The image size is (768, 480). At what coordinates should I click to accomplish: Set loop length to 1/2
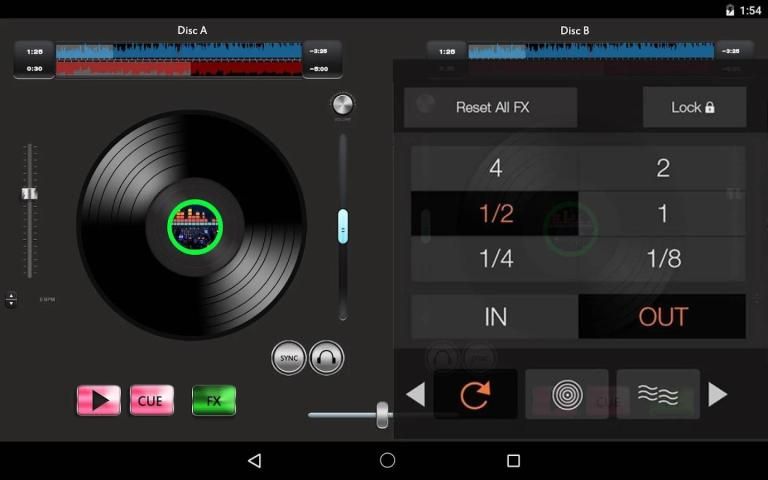point(495,213)
